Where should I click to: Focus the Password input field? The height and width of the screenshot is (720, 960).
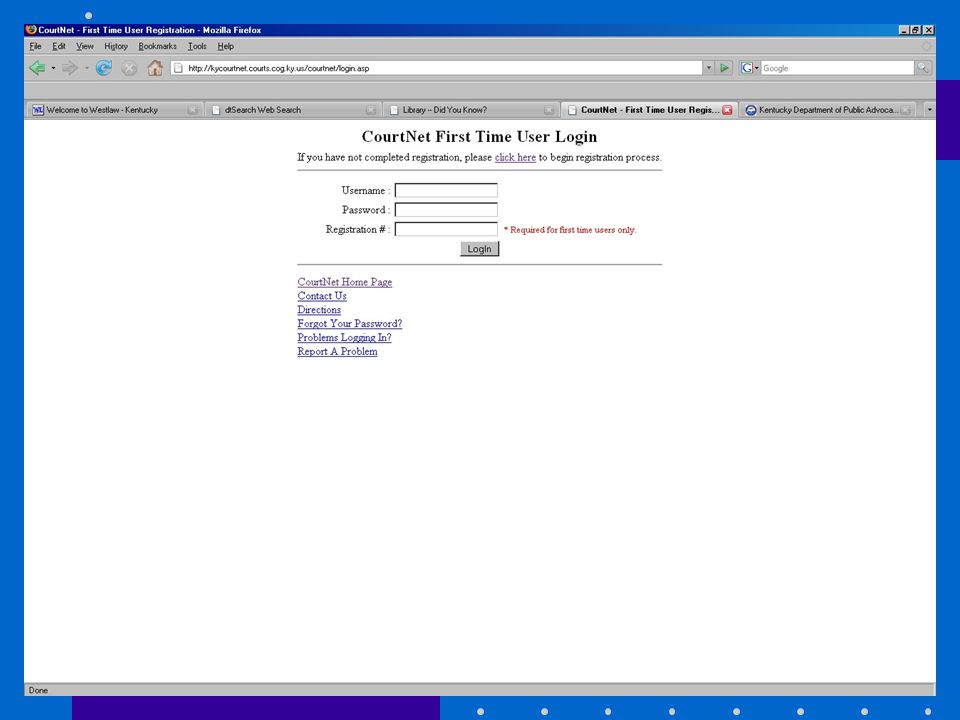pos(446,210)
